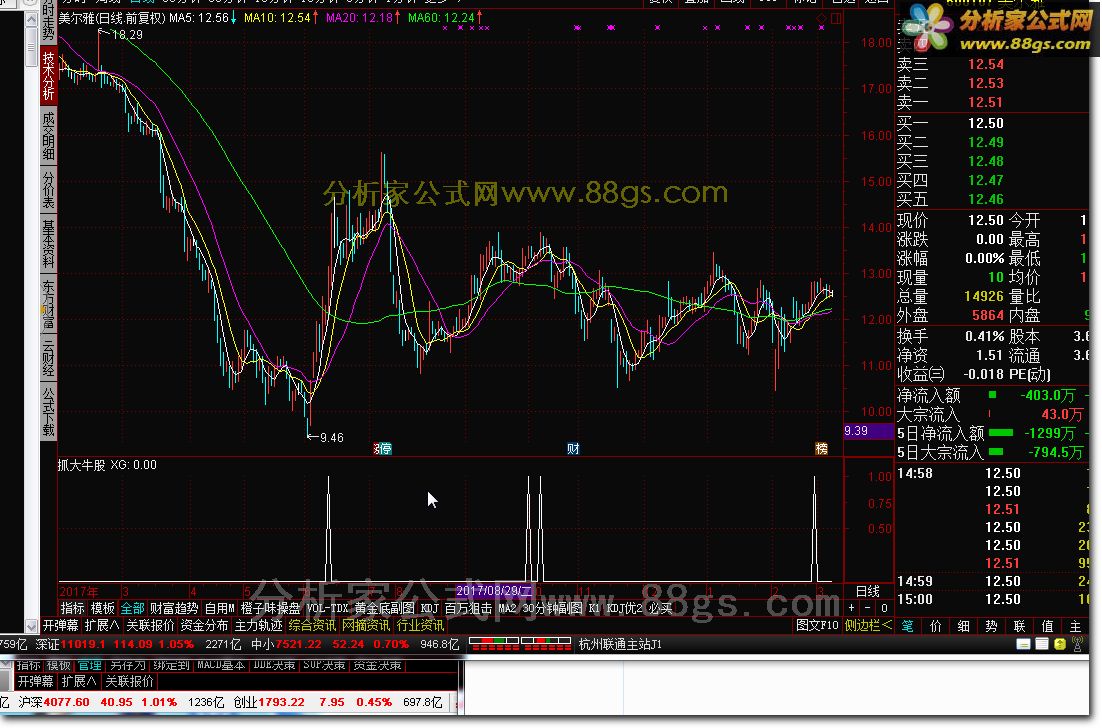1102x728 pixels.
Task: Switch to the 橙子味操盘 indicator
Action: (271, 609)
